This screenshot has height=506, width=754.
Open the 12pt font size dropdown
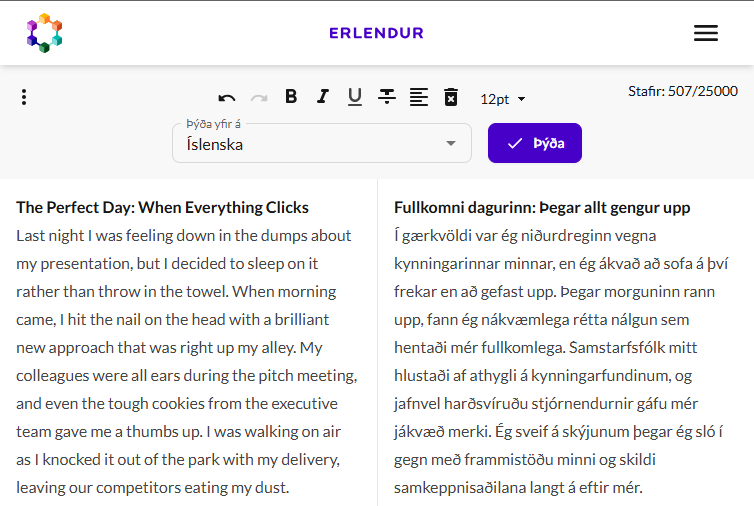(503, 99)
